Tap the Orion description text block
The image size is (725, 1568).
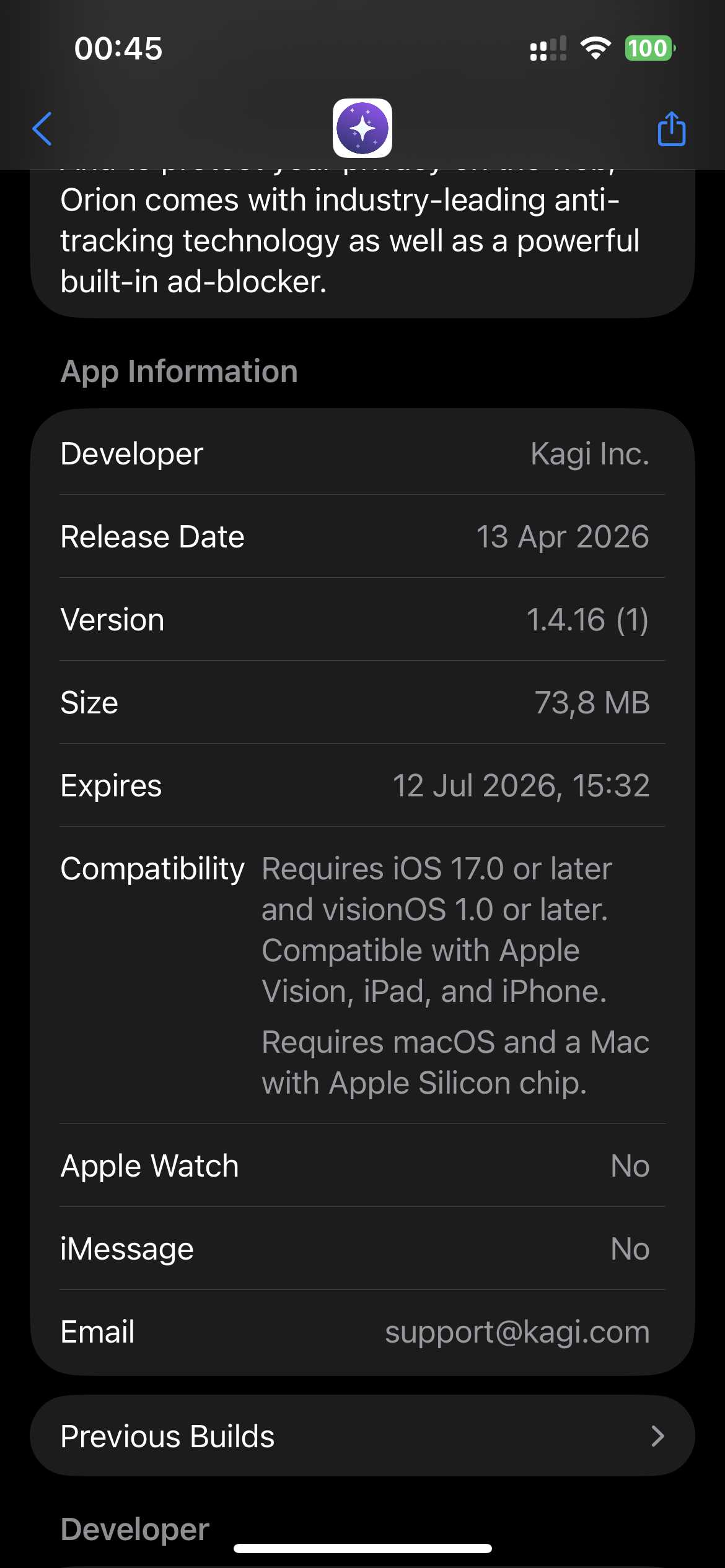point(349,242)
